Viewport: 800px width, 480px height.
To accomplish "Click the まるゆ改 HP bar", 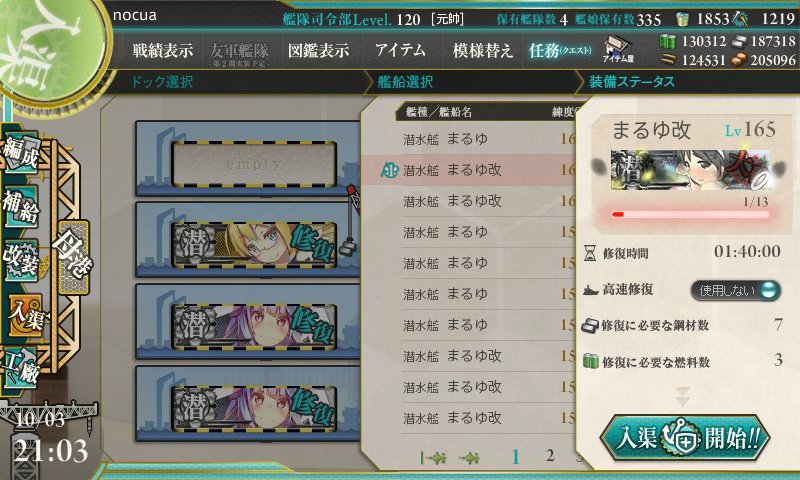I will tap(691, 215).
